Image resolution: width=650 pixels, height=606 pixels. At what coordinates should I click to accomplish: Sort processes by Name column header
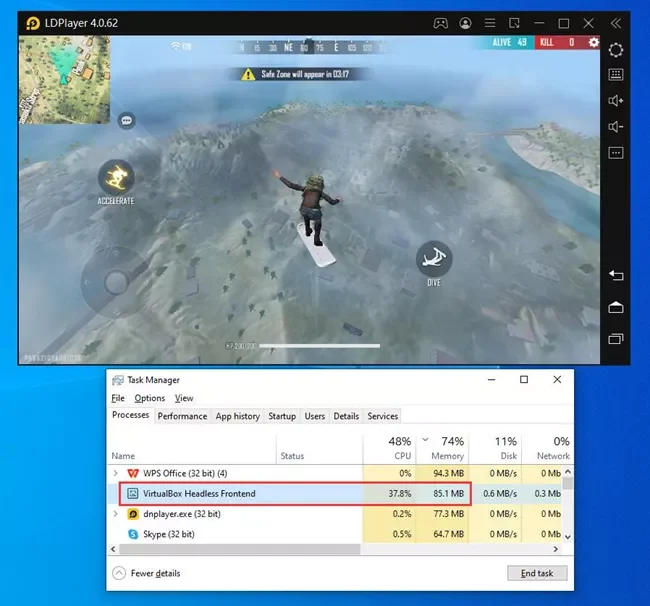pos(192,449)
